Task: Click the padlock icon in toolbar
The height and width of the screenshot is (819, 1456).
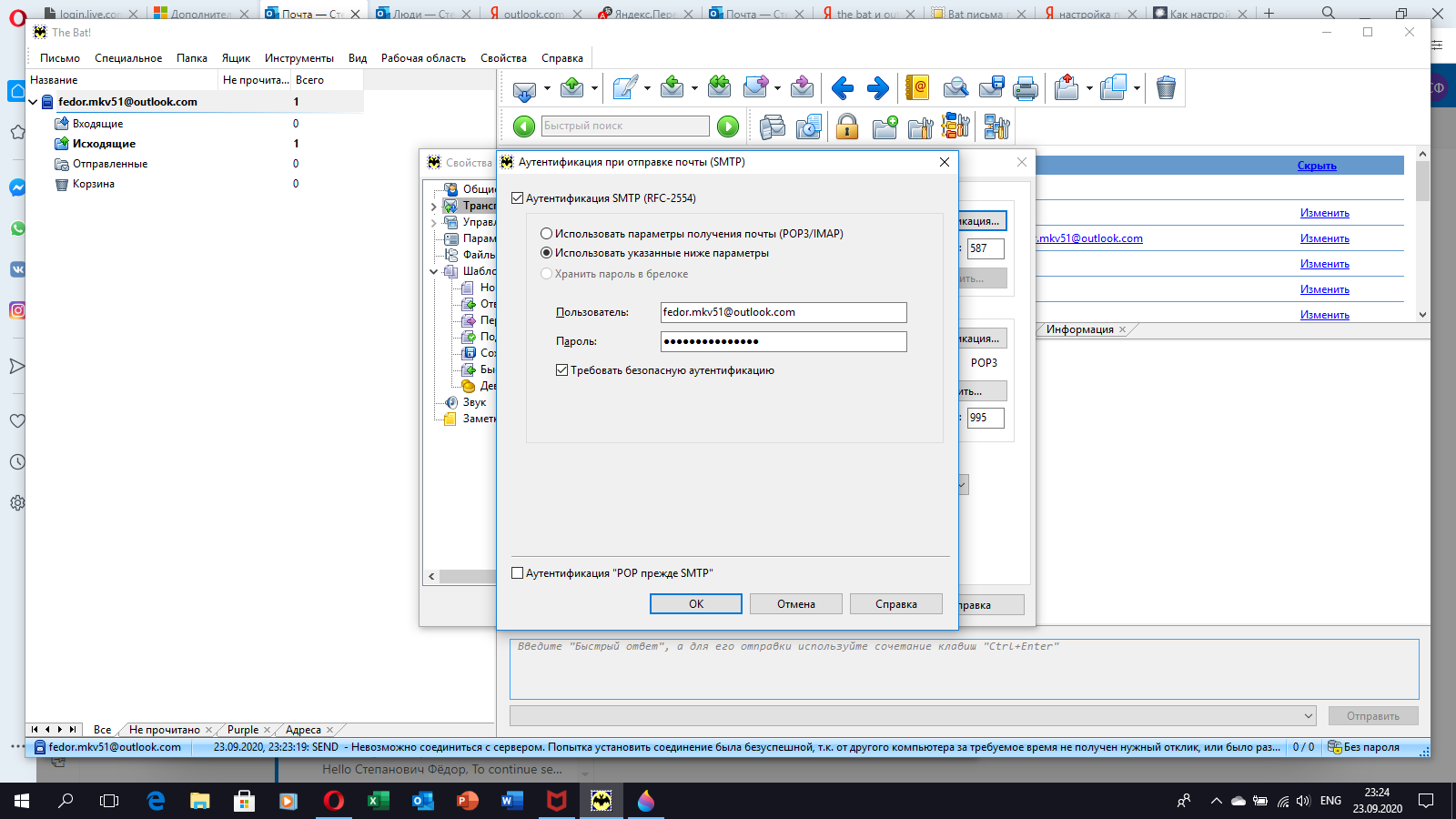Action: tap(847, 126)
